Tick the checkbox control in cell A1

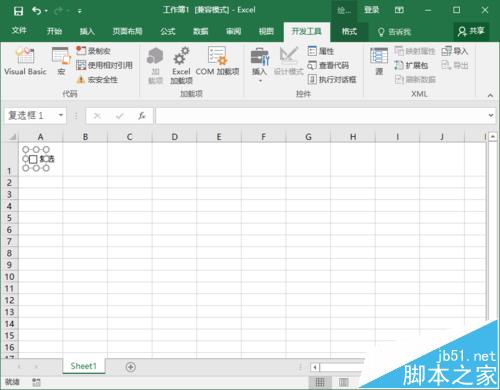click(x=33, y=159)
